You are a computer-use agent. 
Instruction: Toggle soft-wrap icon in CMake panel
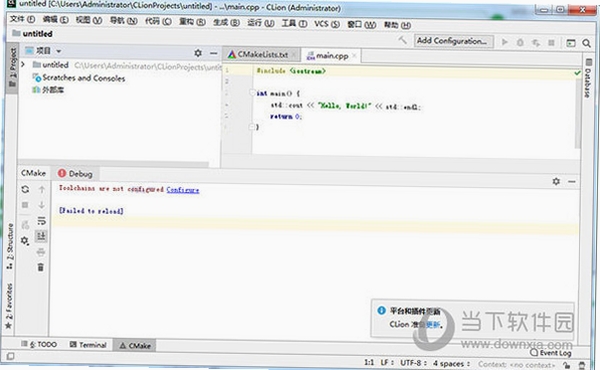click(41, 221)
